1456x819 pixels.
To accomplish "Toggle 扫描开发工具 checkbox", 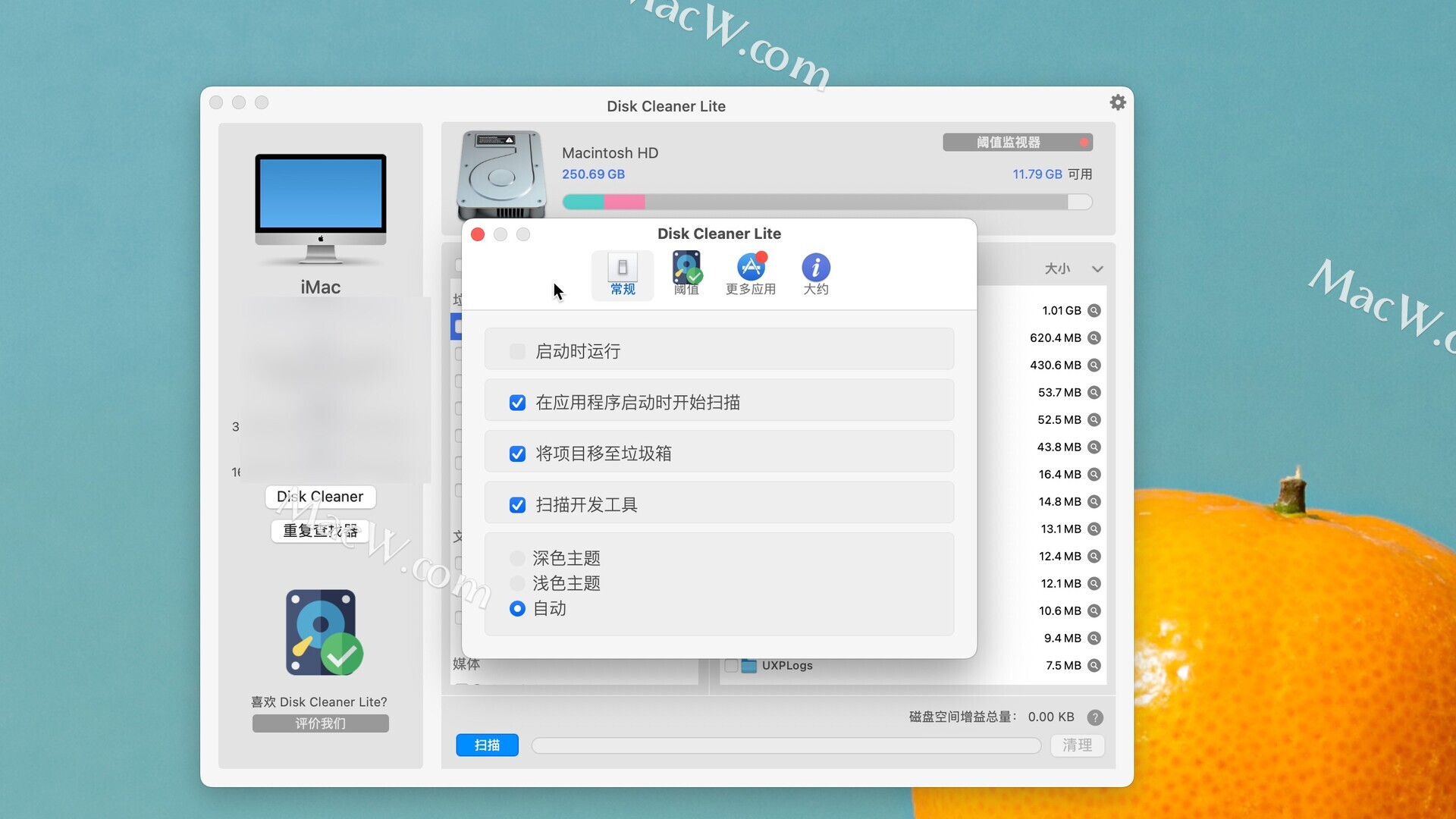I will point(517,505).
